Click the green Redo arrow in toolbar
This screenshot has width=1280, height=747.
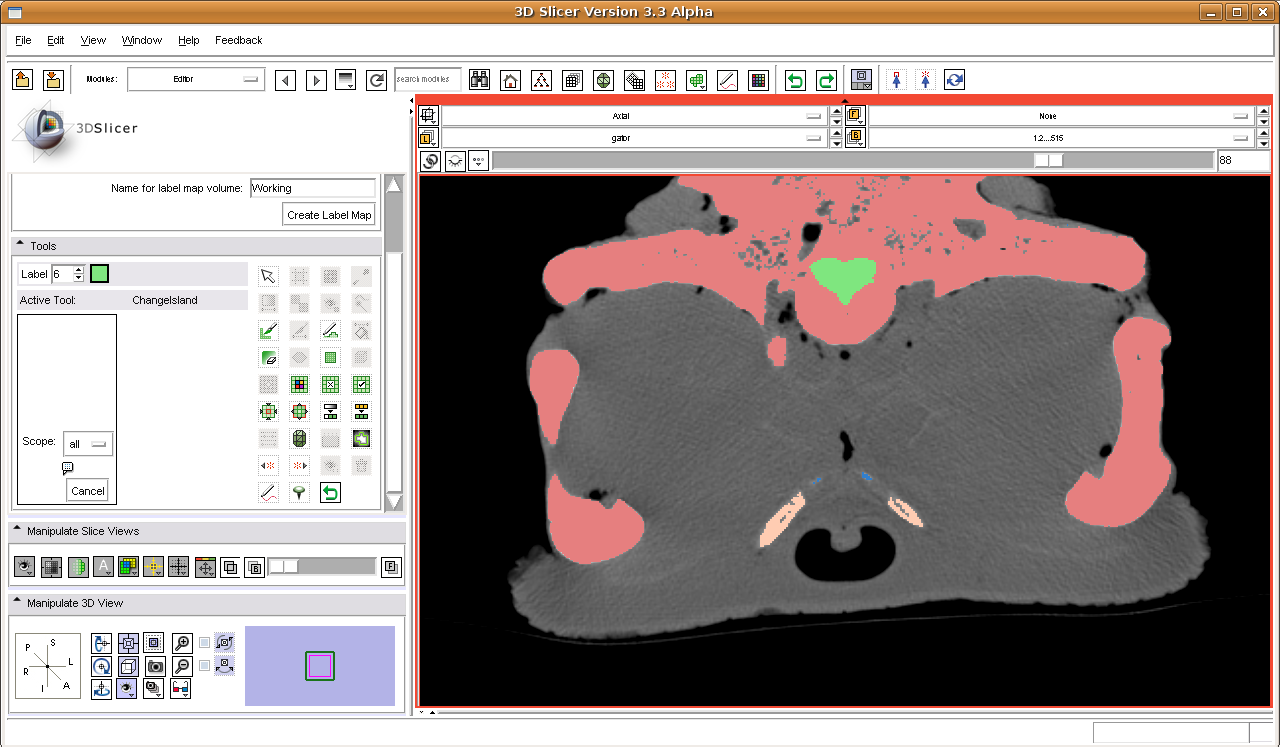tap(826, 80)
